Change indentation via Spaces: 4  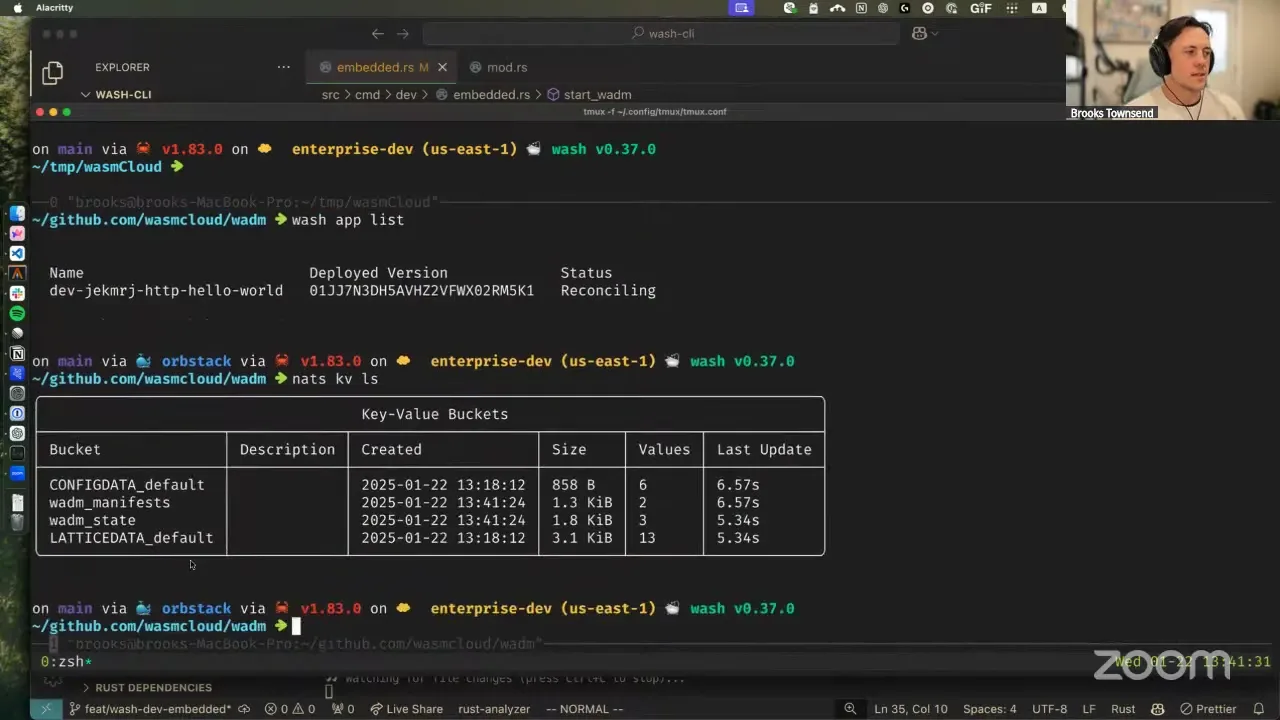click(990, 709)
